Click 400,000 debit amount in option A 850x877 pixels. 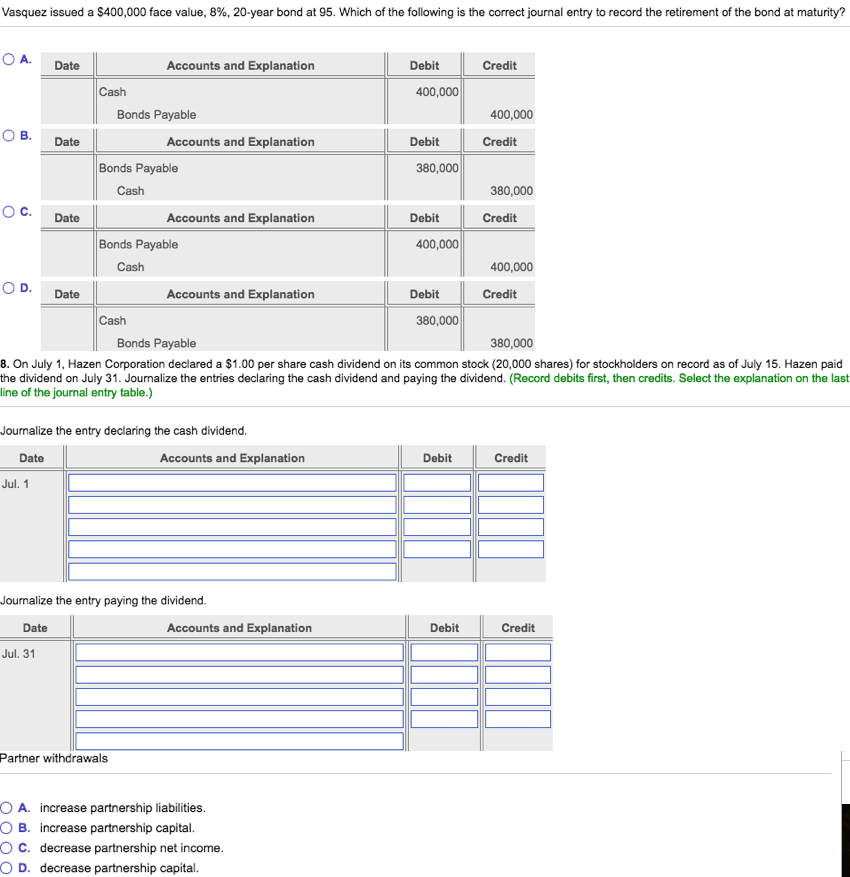tap(437, 92)
